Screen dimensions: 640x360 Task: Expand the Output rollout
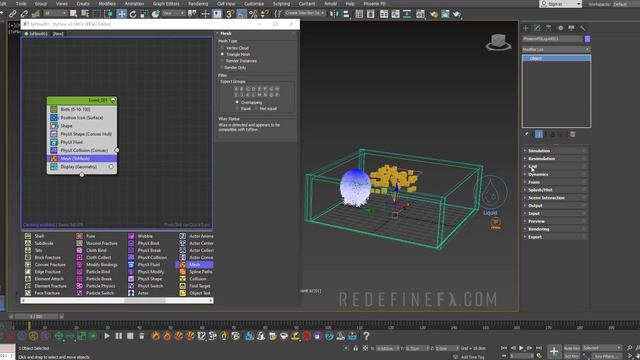click(x=555, y=205)
